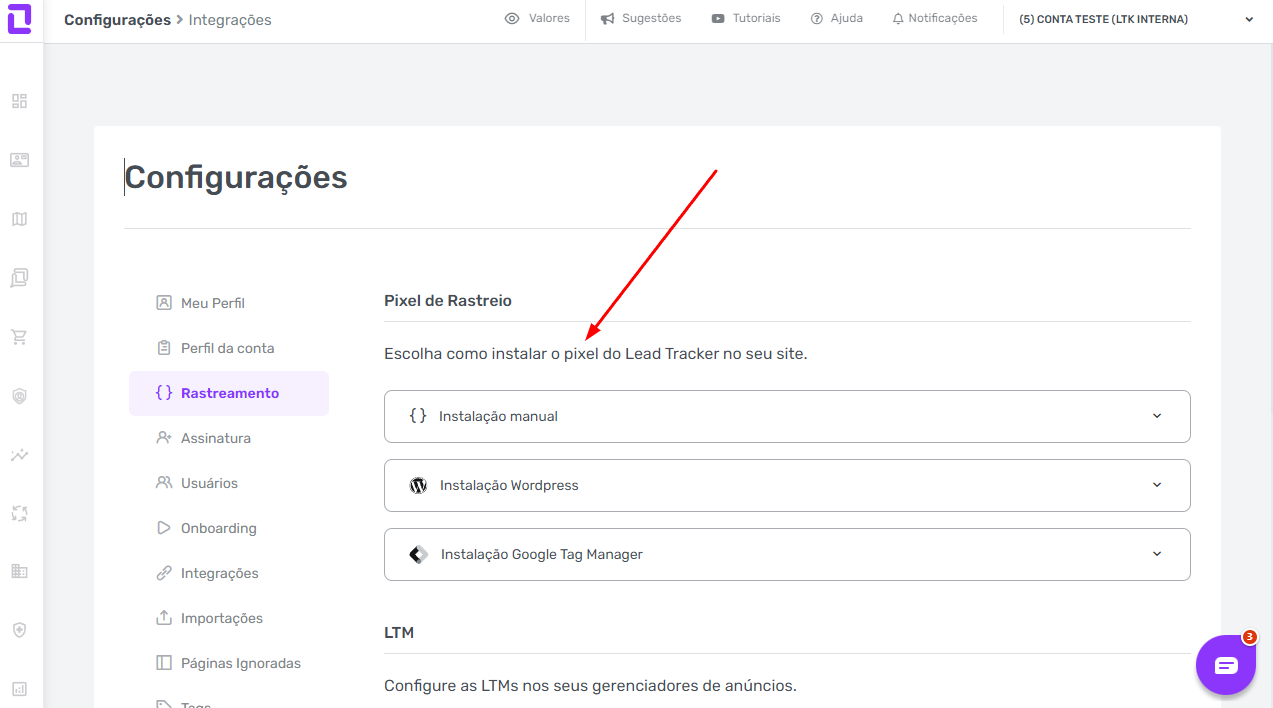Image resolution: width=1273 pixels, height=708 pixels.
Task: Open the Ajuda help link
Action: point(837,18)
